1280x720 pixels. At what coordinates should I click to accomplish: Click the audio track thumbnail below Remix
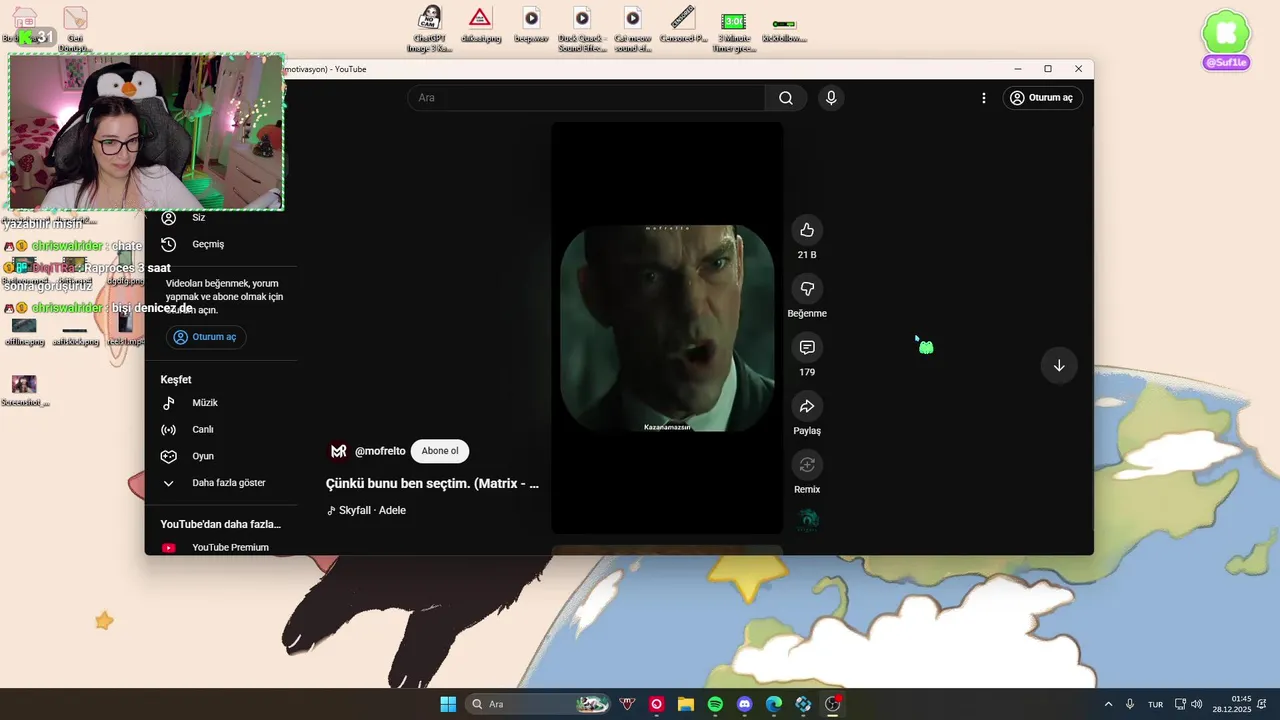click(x=808, y=520)
